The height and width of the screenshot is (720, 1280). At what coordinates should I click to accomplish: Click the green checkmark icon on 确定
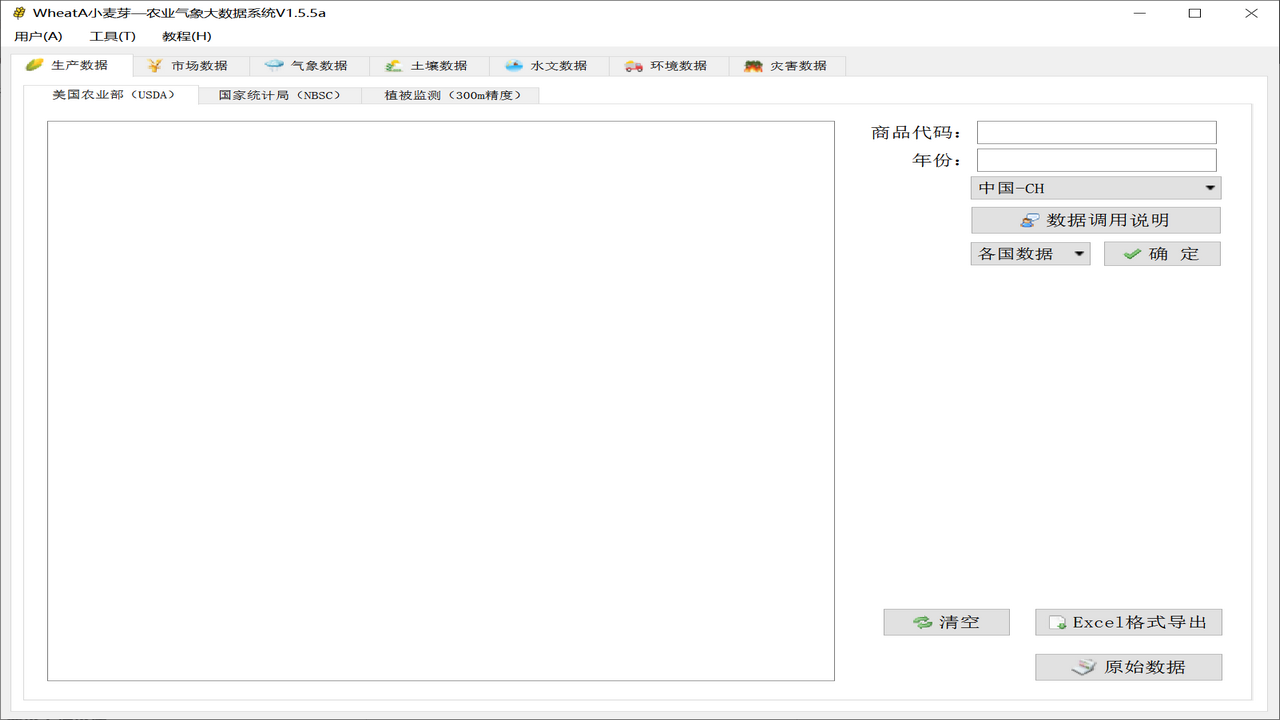[1132, 254]
